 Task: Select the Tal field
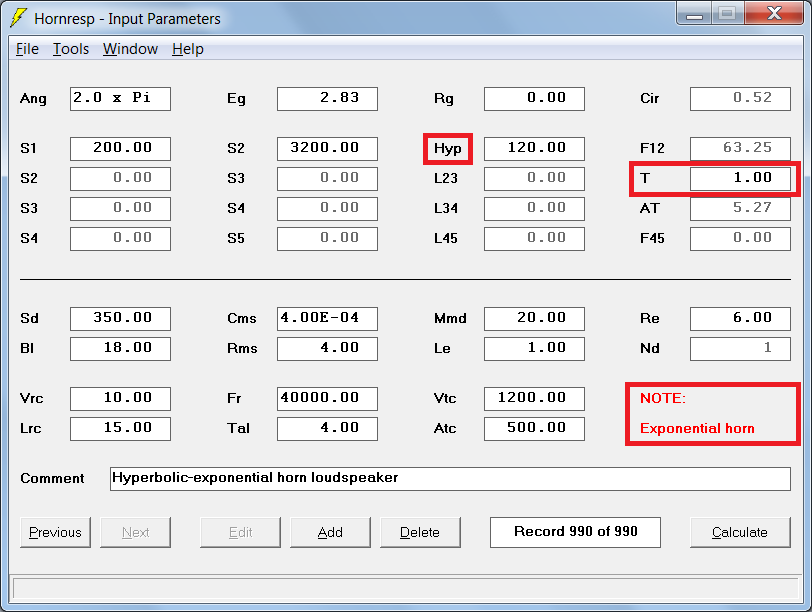pos(327,429)
